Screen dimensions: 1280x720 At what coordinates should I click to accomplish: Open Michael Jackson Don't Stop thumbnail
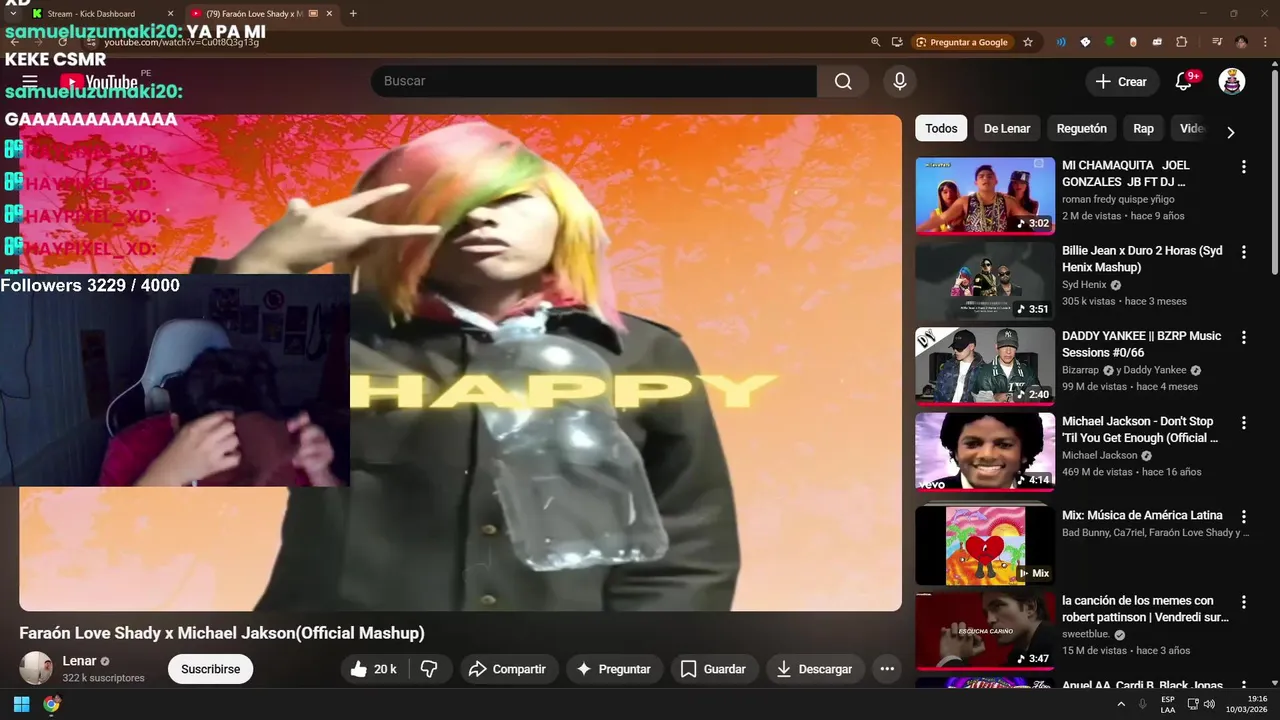coord(985,451)
